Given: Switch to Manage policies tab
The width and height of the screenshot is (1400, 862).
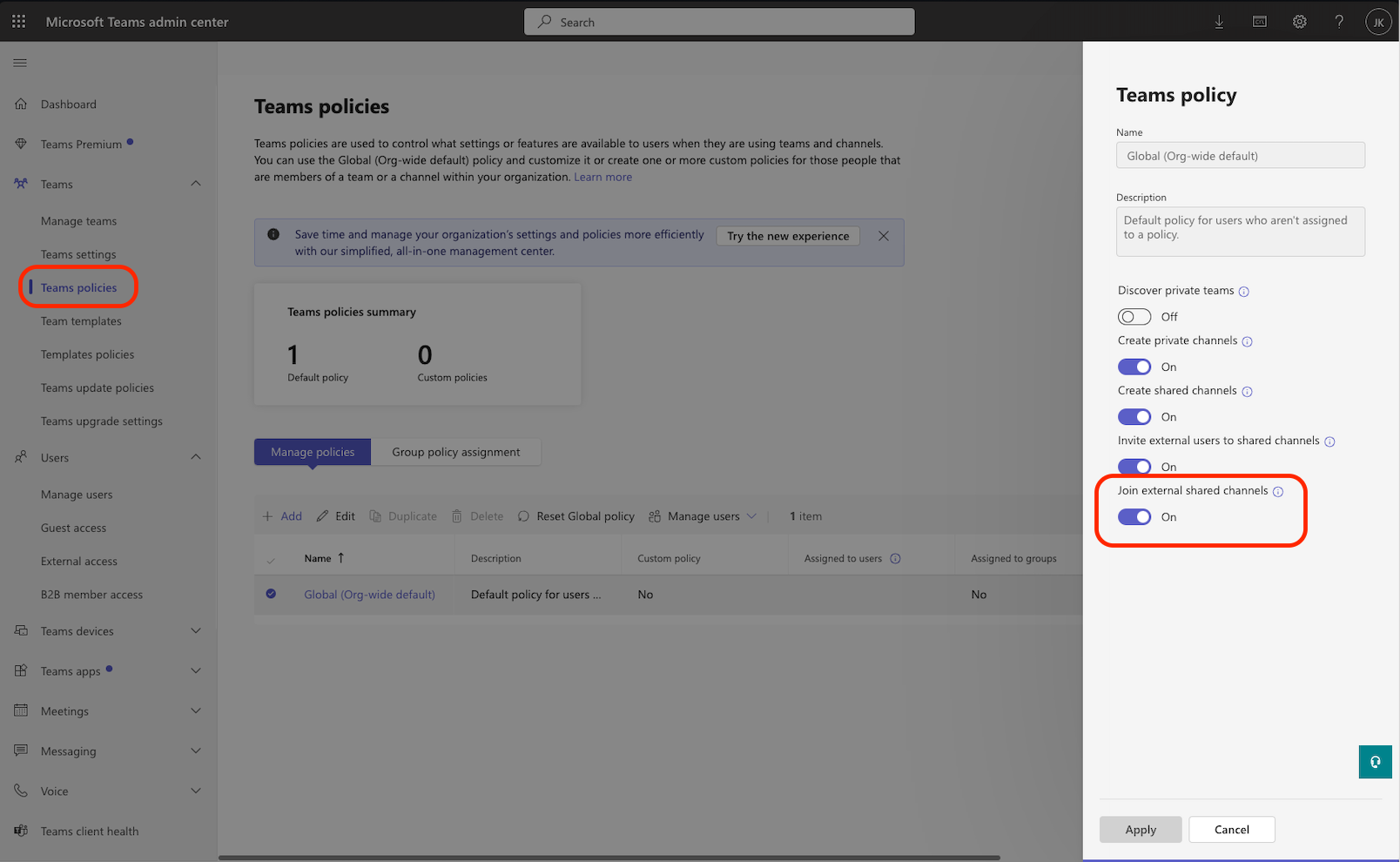Looking at the screenshot, I should click(x=313, y=452).
